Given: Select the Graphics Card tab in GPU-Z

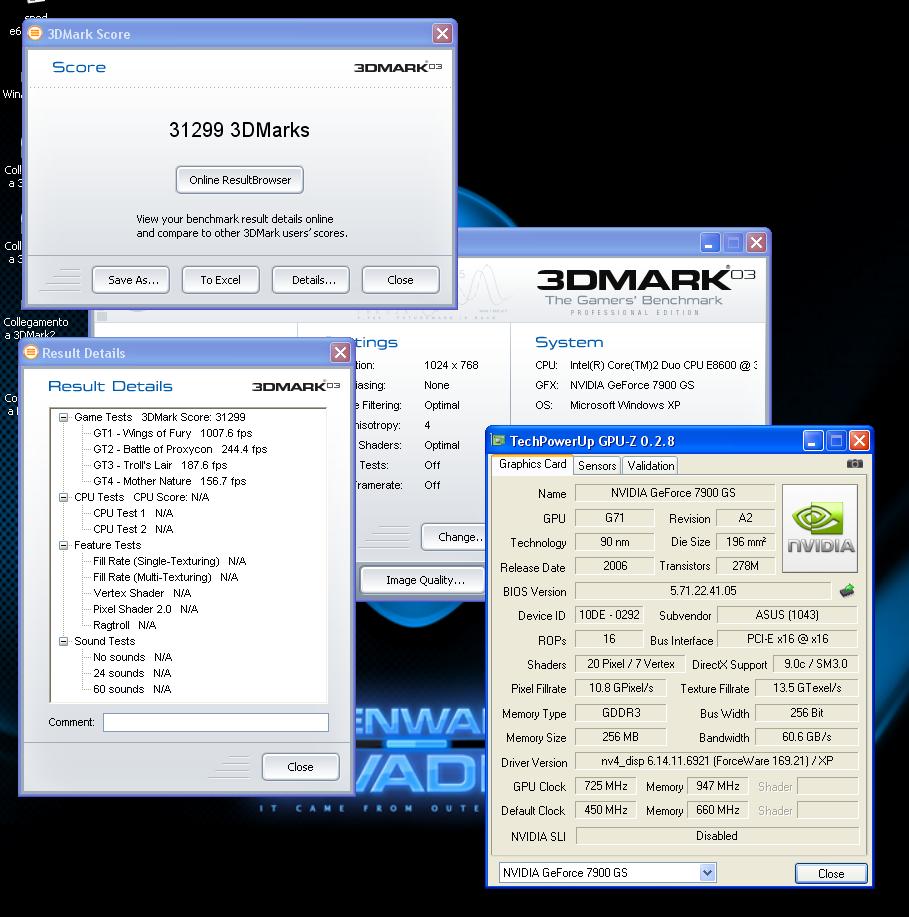Looking at the screenshot, I should tap(532, 464).
